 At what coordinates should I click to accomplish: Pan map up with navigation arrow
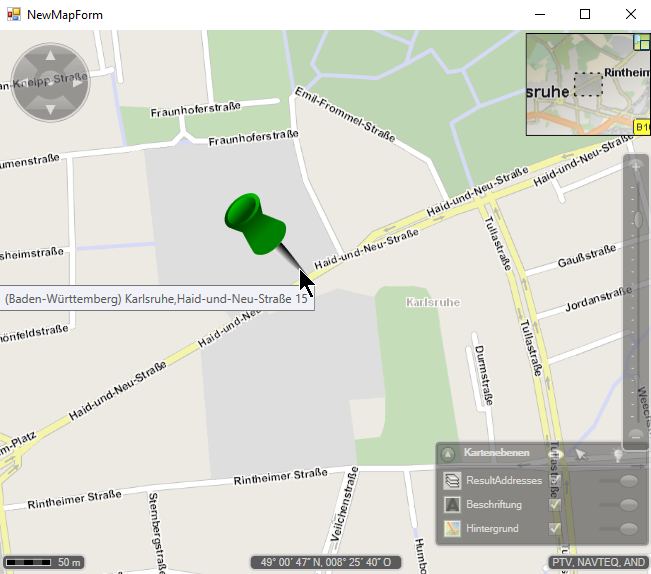point(50,57)
